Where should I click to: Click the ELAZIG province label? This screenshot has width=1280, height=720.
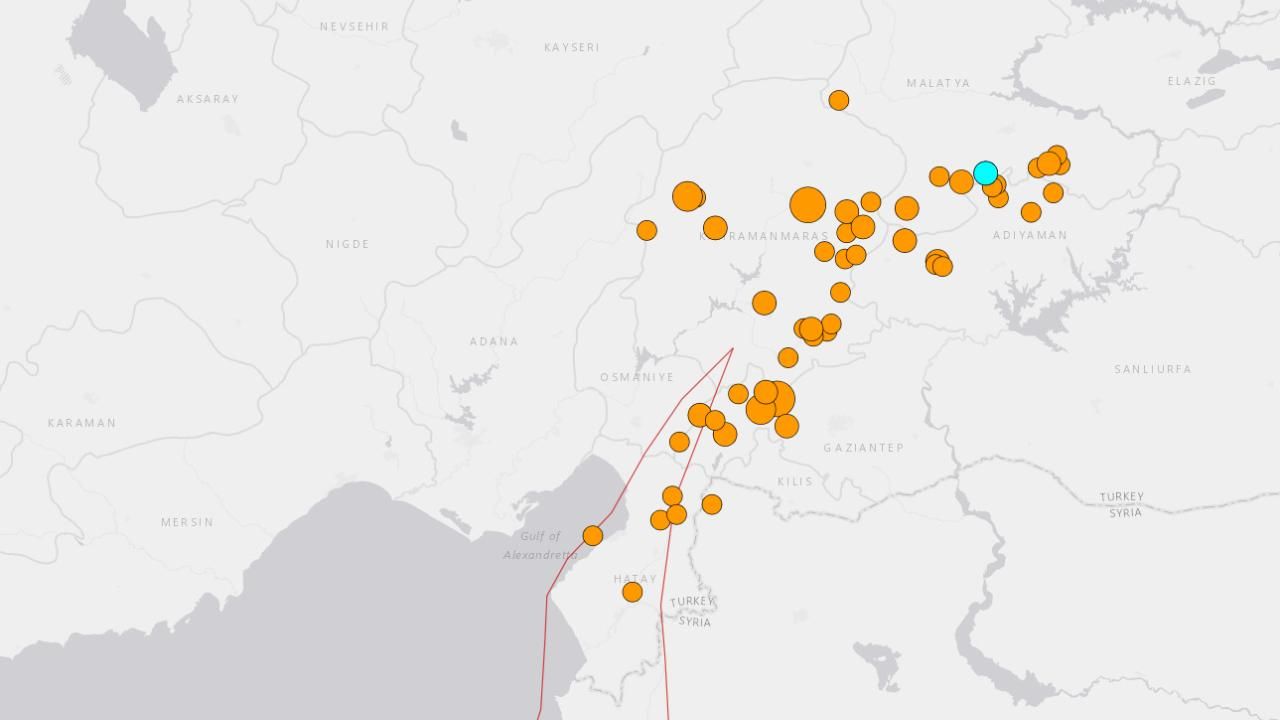tap(1191, 81)
